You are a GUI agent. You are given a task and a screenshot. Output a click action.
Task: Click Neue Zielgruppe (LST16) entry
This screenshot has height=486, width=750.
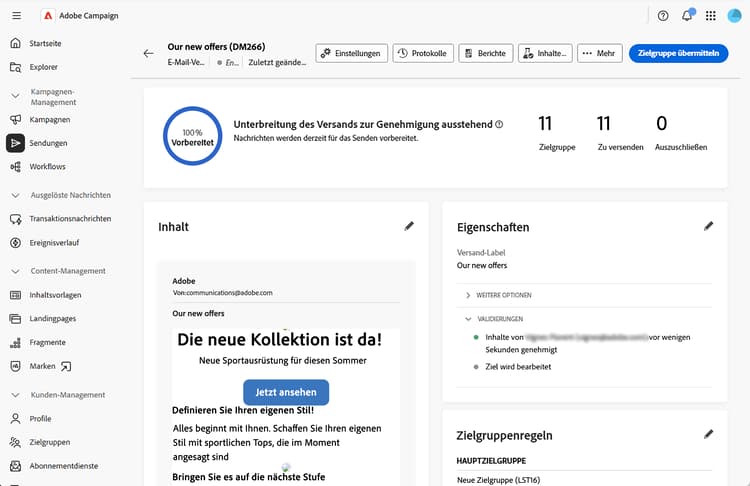pyautogui.click(x=498, y=480)
